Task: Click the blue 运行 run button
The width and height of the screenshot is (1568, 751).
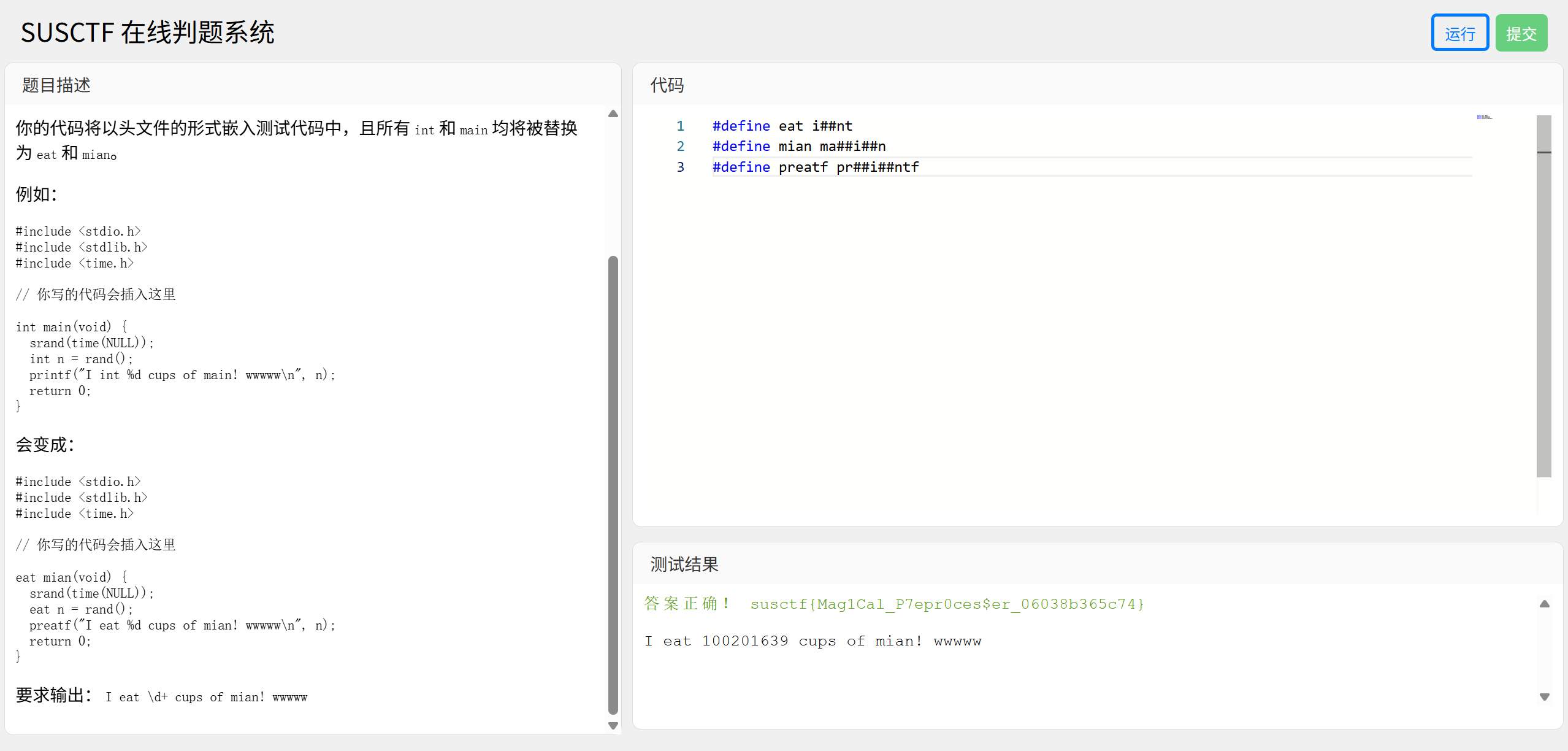Action: point(1459,33)
